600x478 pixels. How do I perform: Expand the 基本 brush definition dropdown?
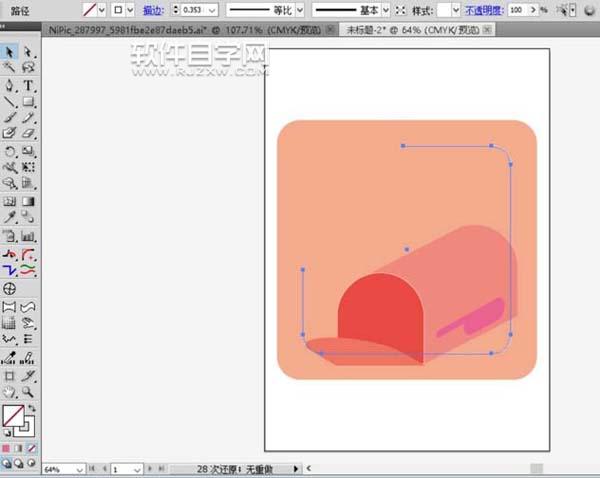[386, 9]
